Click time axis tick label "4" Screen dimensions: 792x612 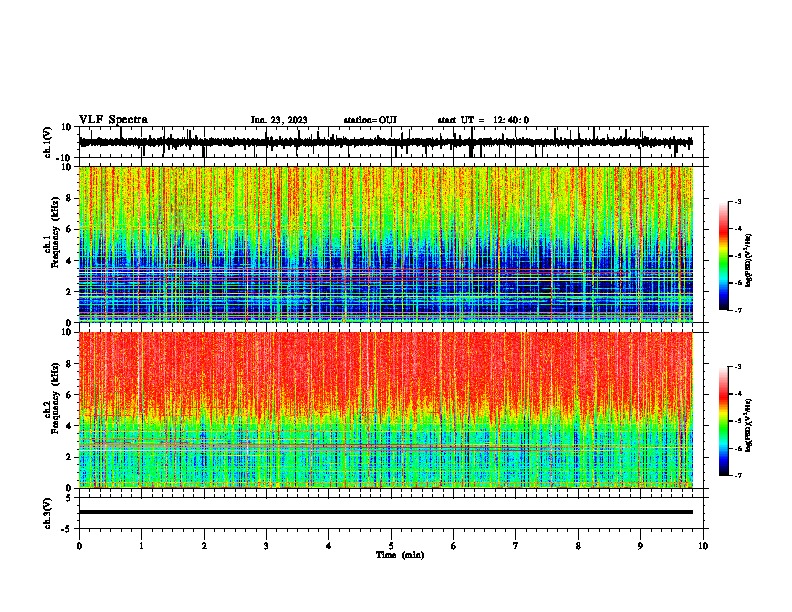(329, 546)
